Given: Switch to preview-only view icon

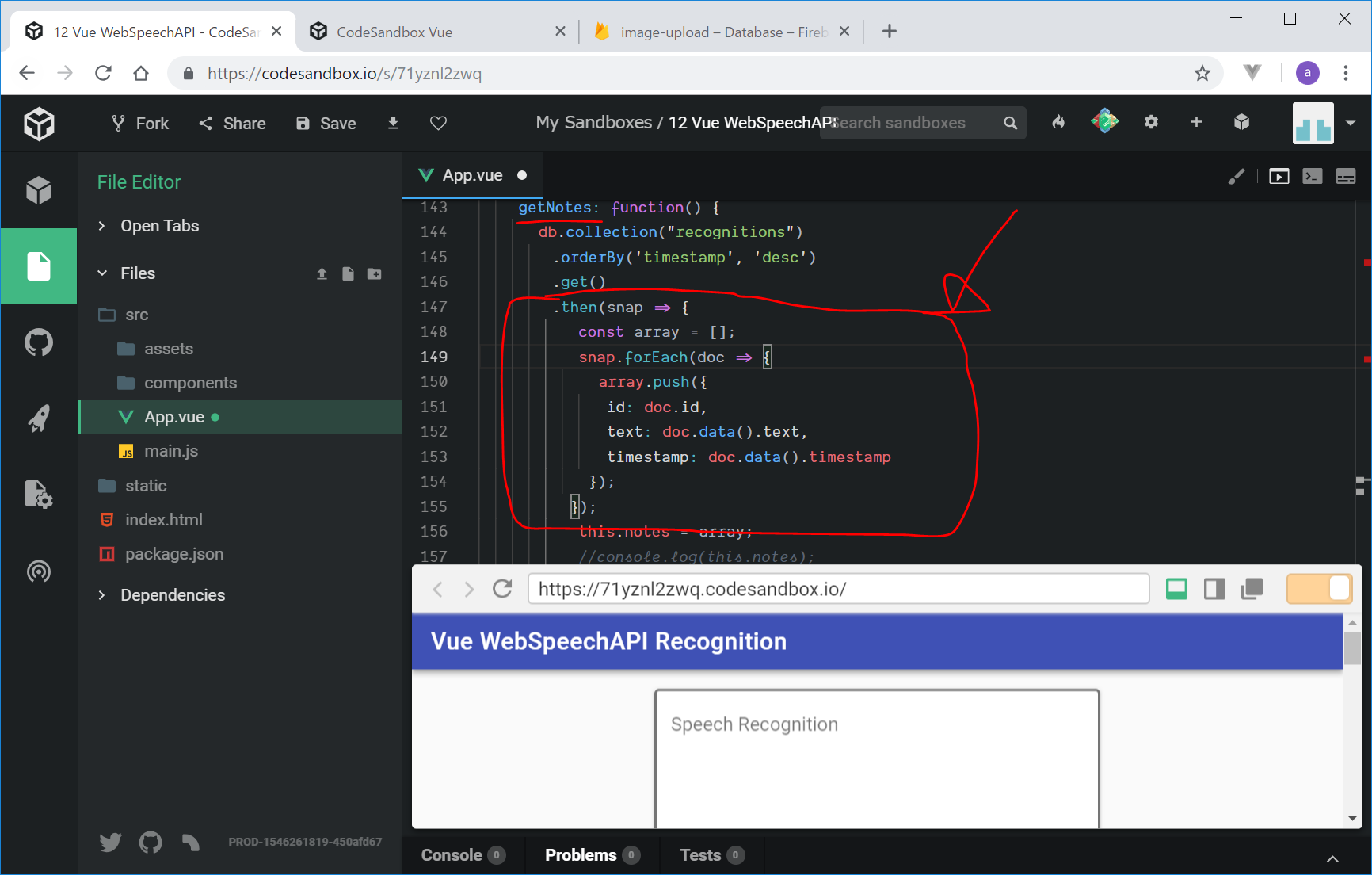Looking at the screenshot, I should [x=1279, y=176].
